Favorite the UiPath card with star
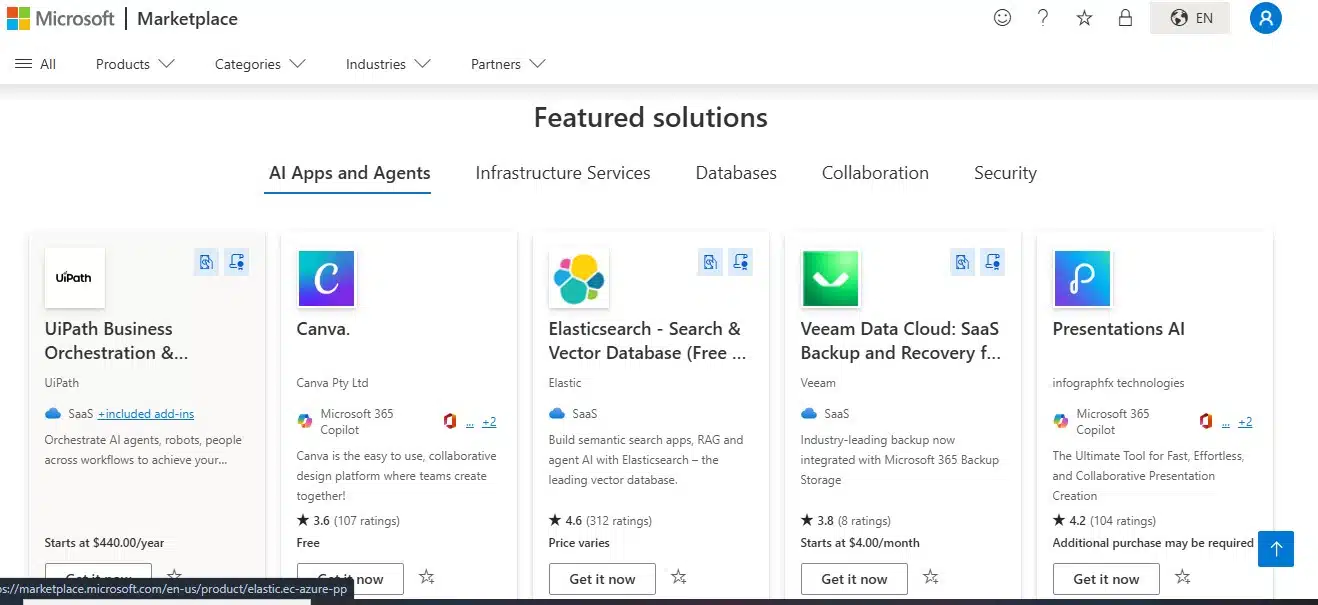Image resolution: width=1318 pixels, height=605 pixels. pyautogui.click(x=174, y=576)
